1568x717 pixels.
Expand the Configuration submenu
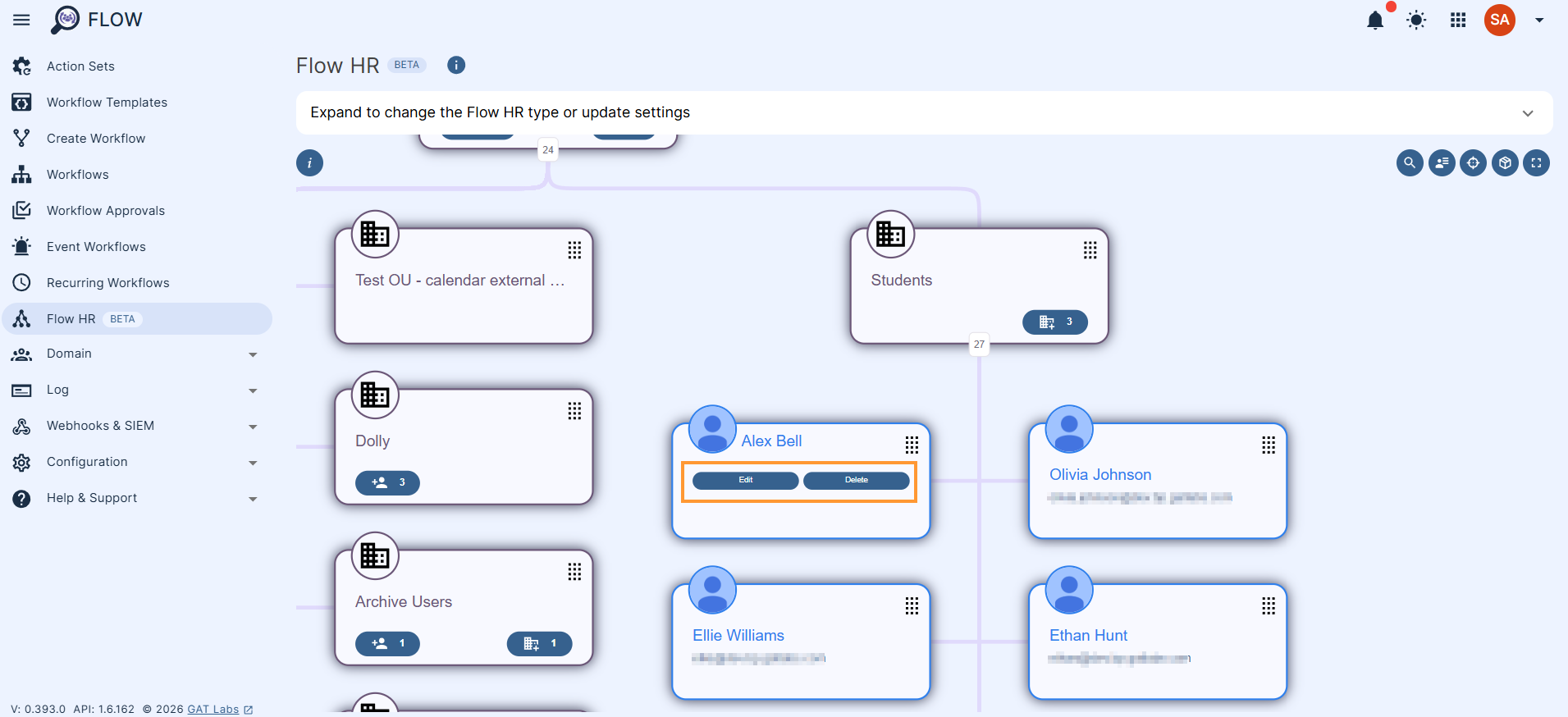point(253,463)
